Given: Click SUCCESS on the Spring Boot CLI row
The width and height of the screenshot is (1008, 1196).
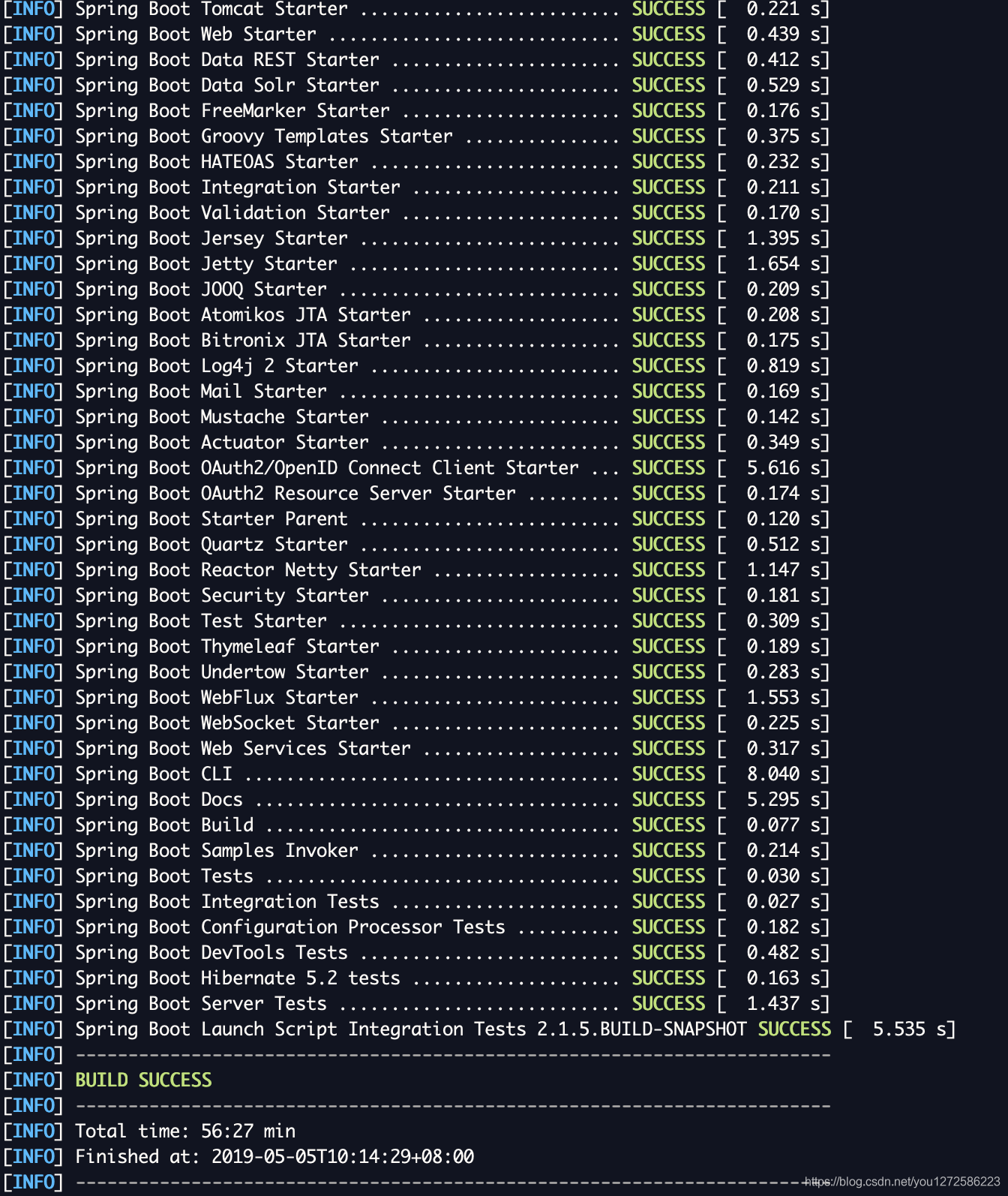Looking at the screenshot, I should pos(668,774).
